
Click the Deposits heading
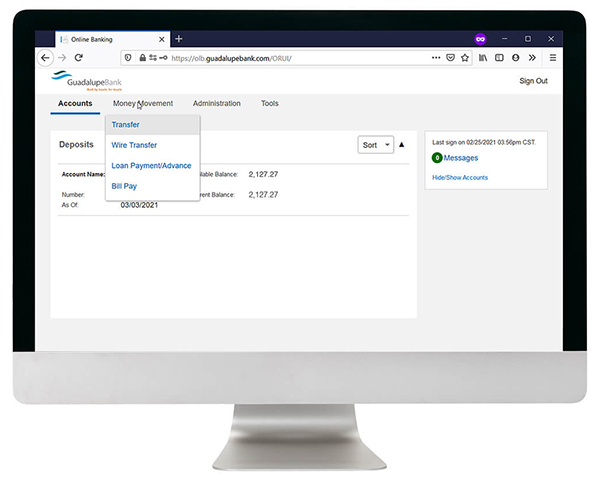tap(76, 144)
